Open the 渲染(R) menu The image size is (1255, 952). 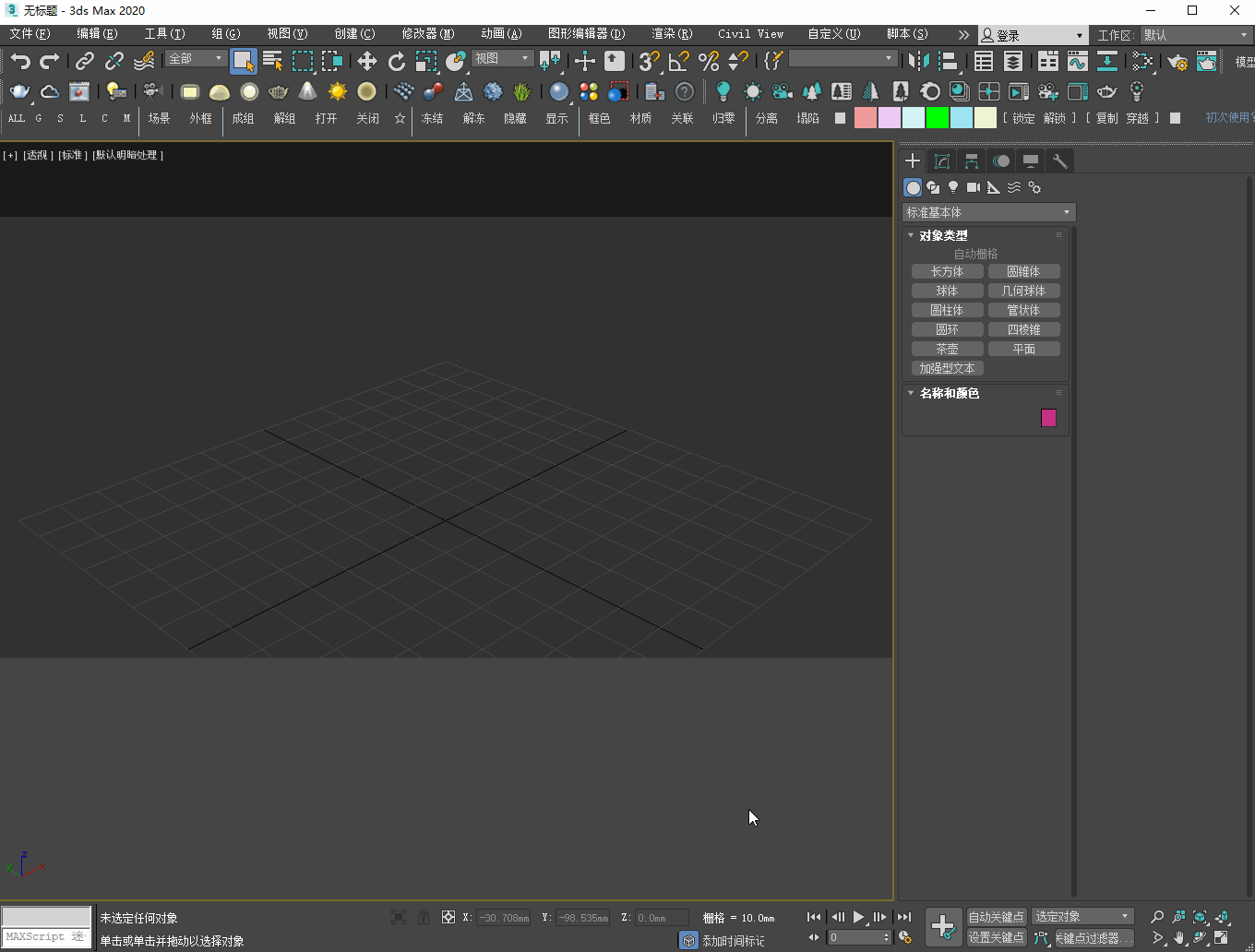(672, 33)
